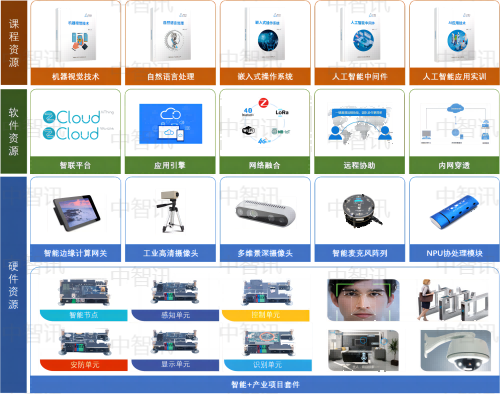Click the round 智能麦克风阵列 device

click(x=362, y=211)
